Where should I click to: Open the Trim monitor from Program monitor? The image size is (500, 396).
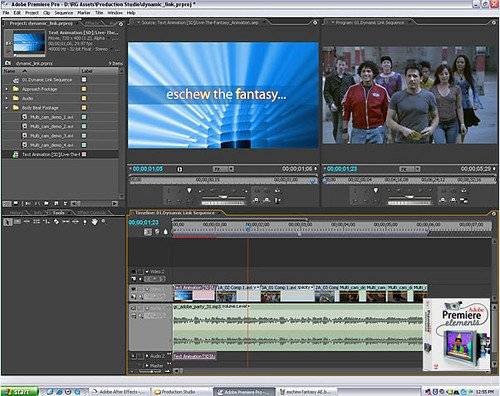point(464,200)
